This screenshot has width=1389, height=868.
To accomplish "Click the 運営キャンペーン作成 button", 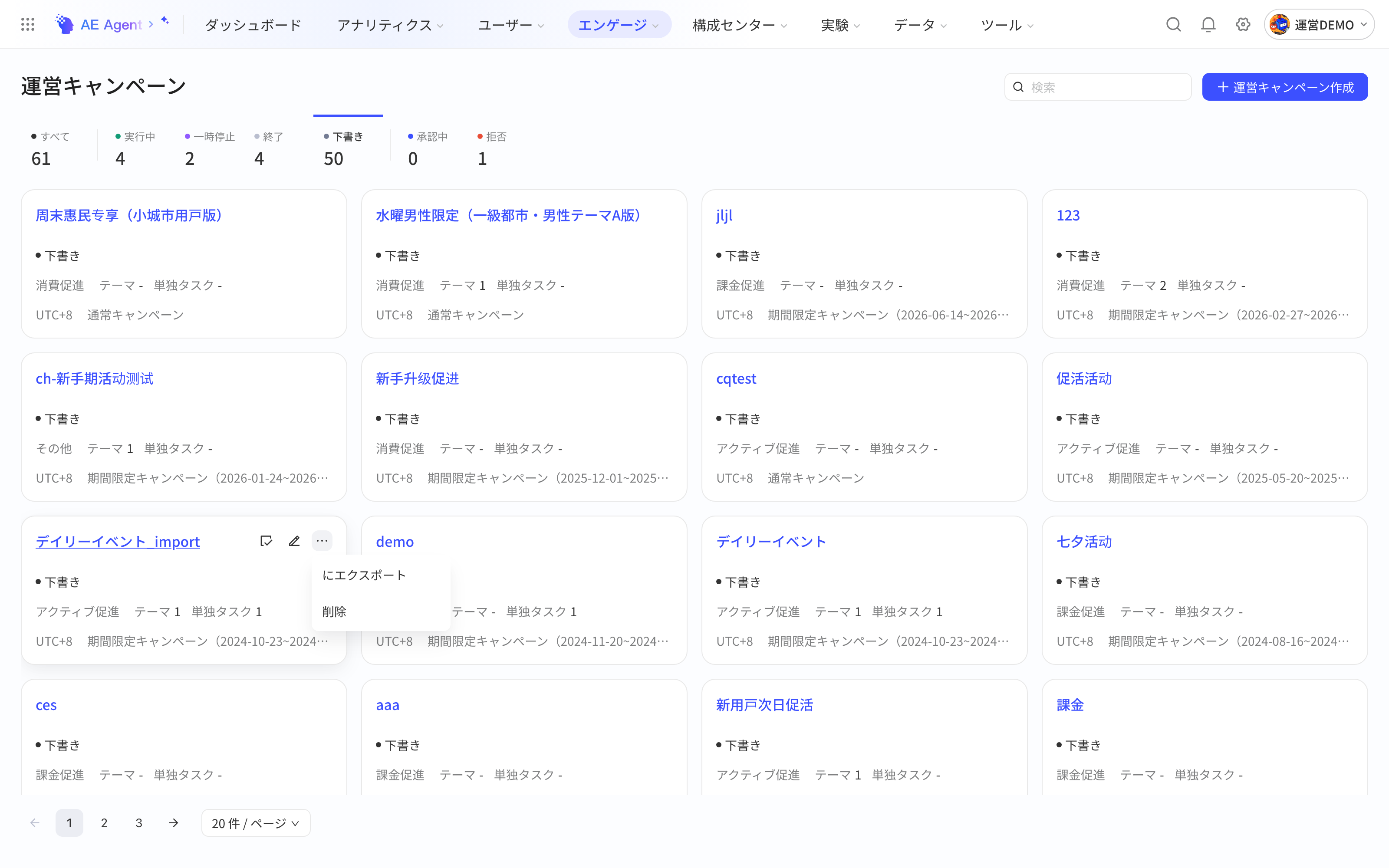I will pyautogui.click(x=1284, y=87).
